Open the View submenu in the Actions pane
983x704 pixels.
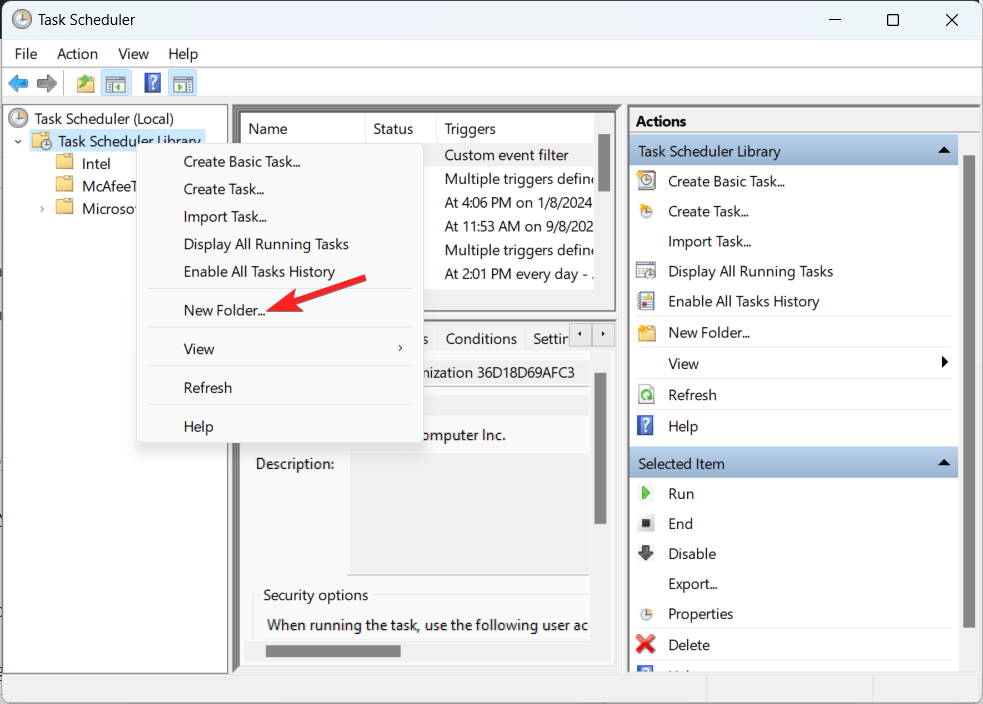(683, 363)
